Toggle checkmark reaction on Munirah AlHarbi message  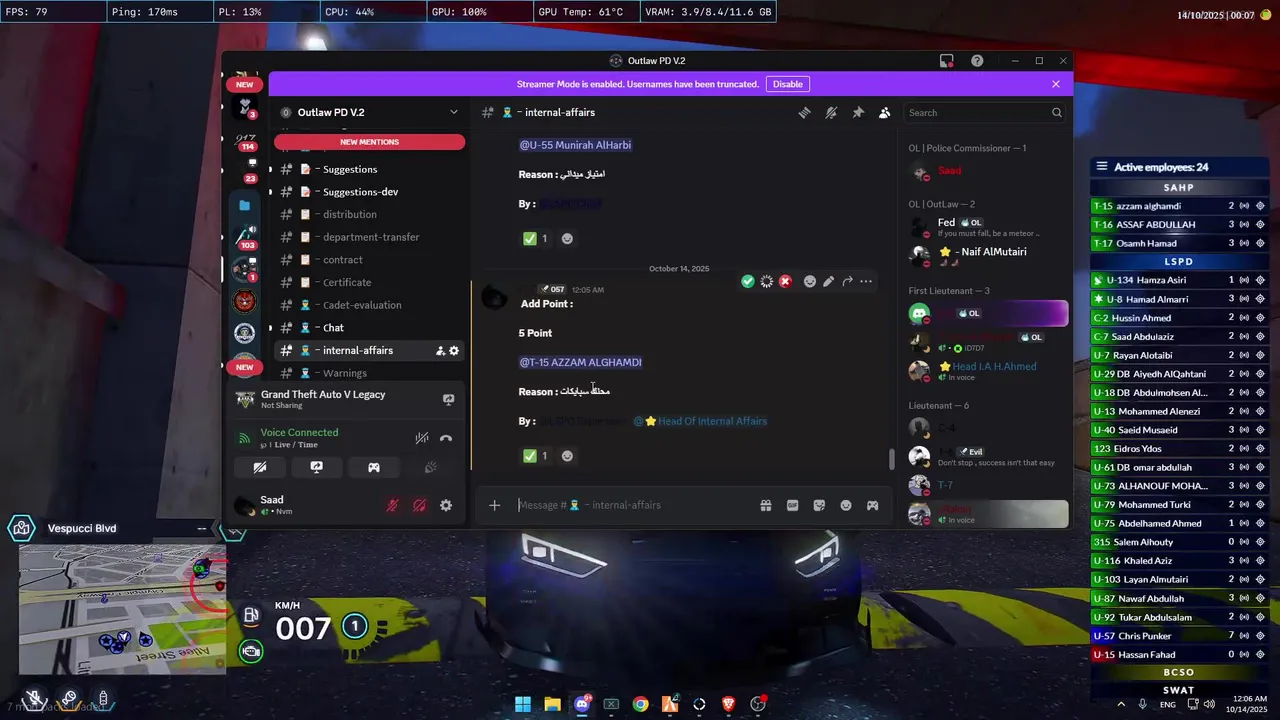(535, 239)
